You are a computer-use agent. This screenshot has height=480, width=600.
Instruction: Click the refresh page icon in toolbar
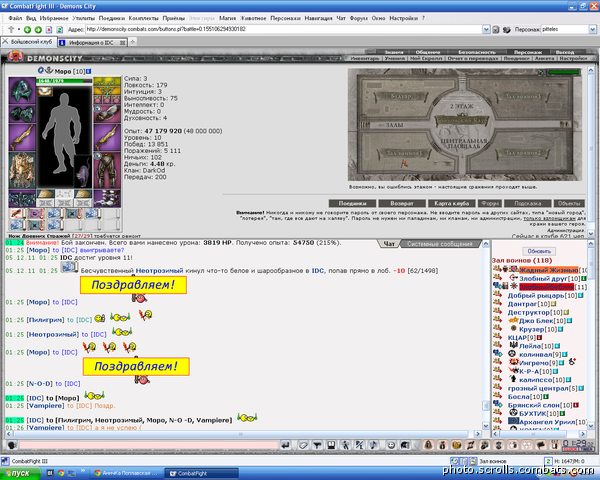point(60,29)
